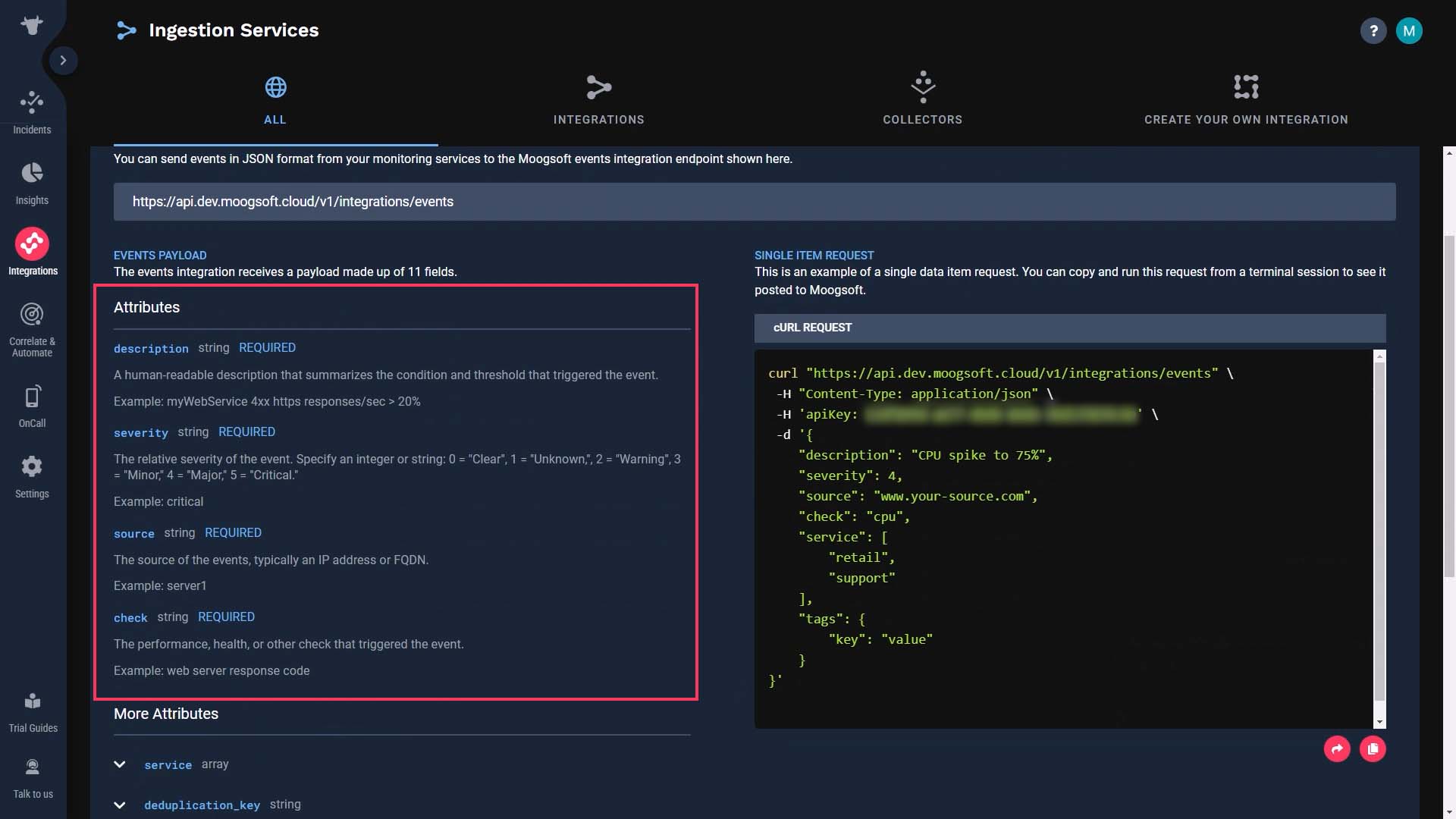
Task: Click the Attributes heading
Action: pyautogui.click(x=146, y=307)
